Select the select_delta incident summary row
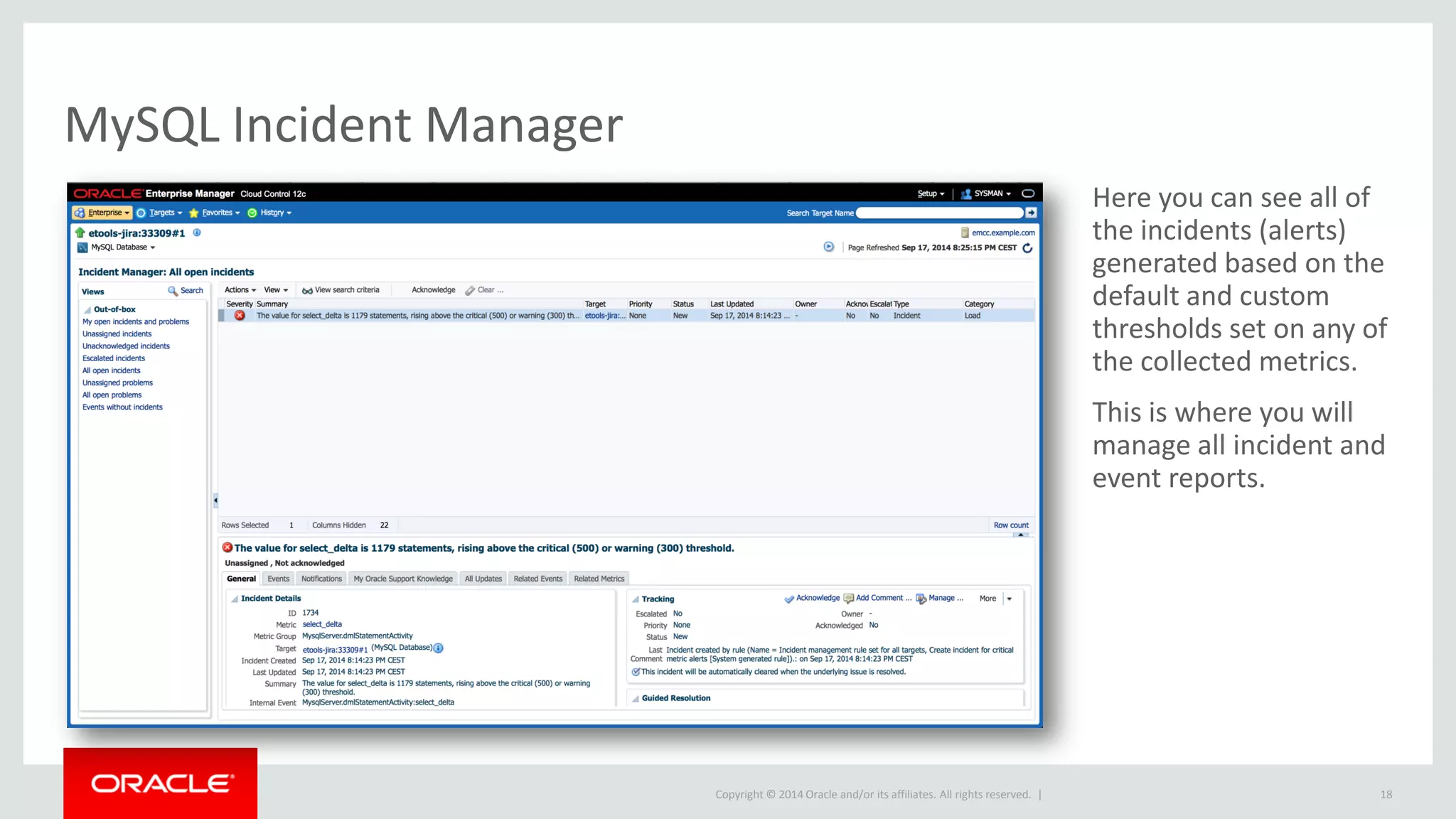The height and width of the screenshot is (819, 1456). 626,316
